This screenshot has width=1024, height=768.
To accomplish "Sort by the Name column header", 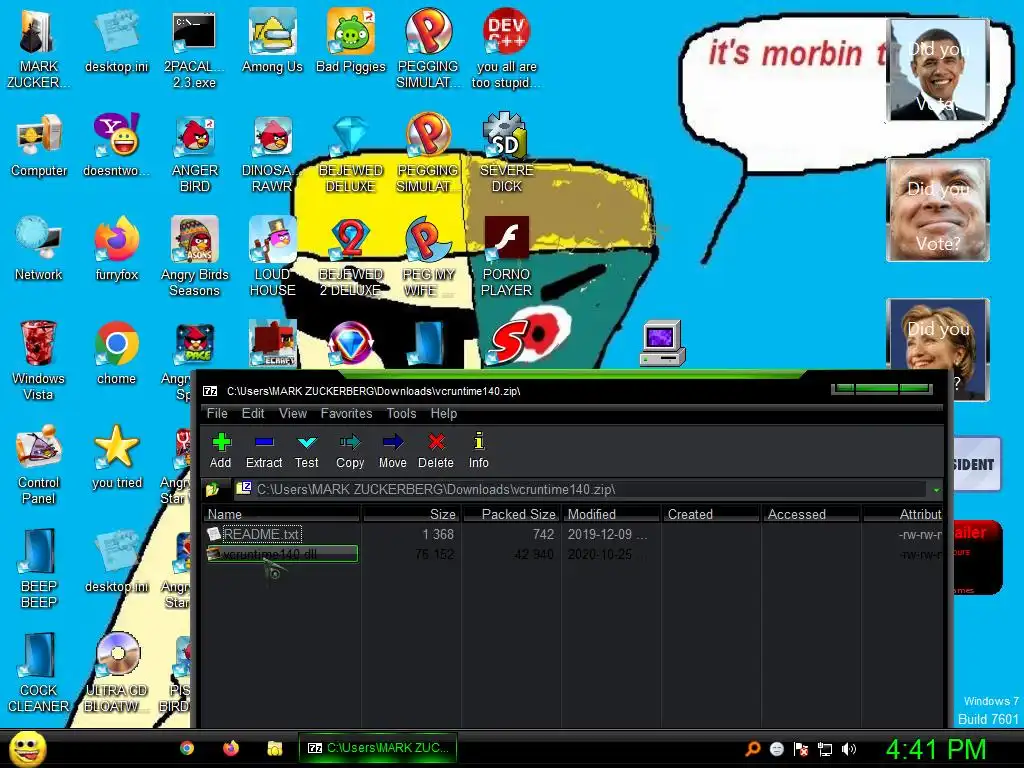I will coord(282,514).
